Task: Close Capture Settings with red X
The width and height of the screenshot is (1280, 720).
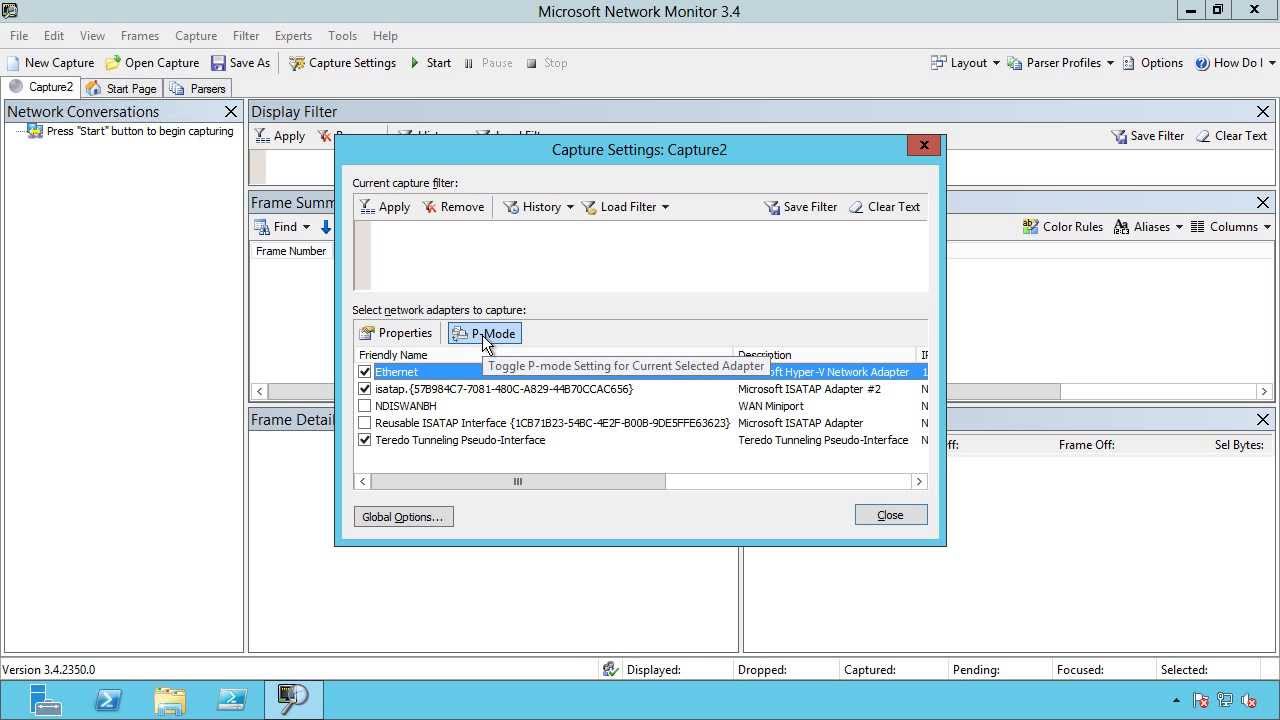Action: pos(924,146)
